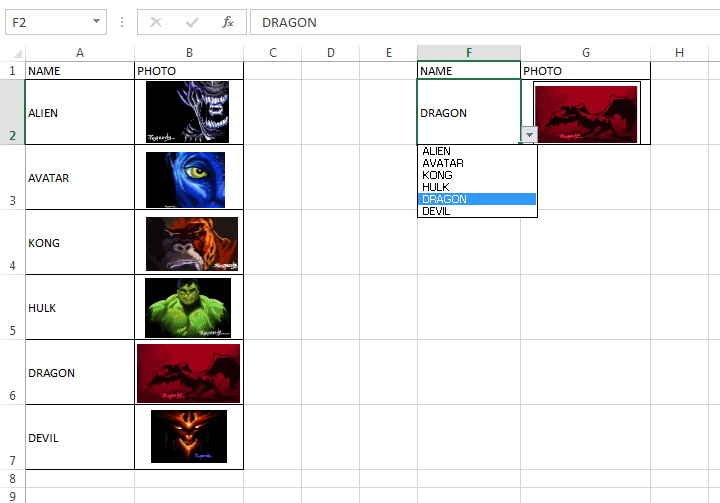Choose KONG from the dropdown list
The height and width of the screenshot is (503, 720).
coord(477,175)
